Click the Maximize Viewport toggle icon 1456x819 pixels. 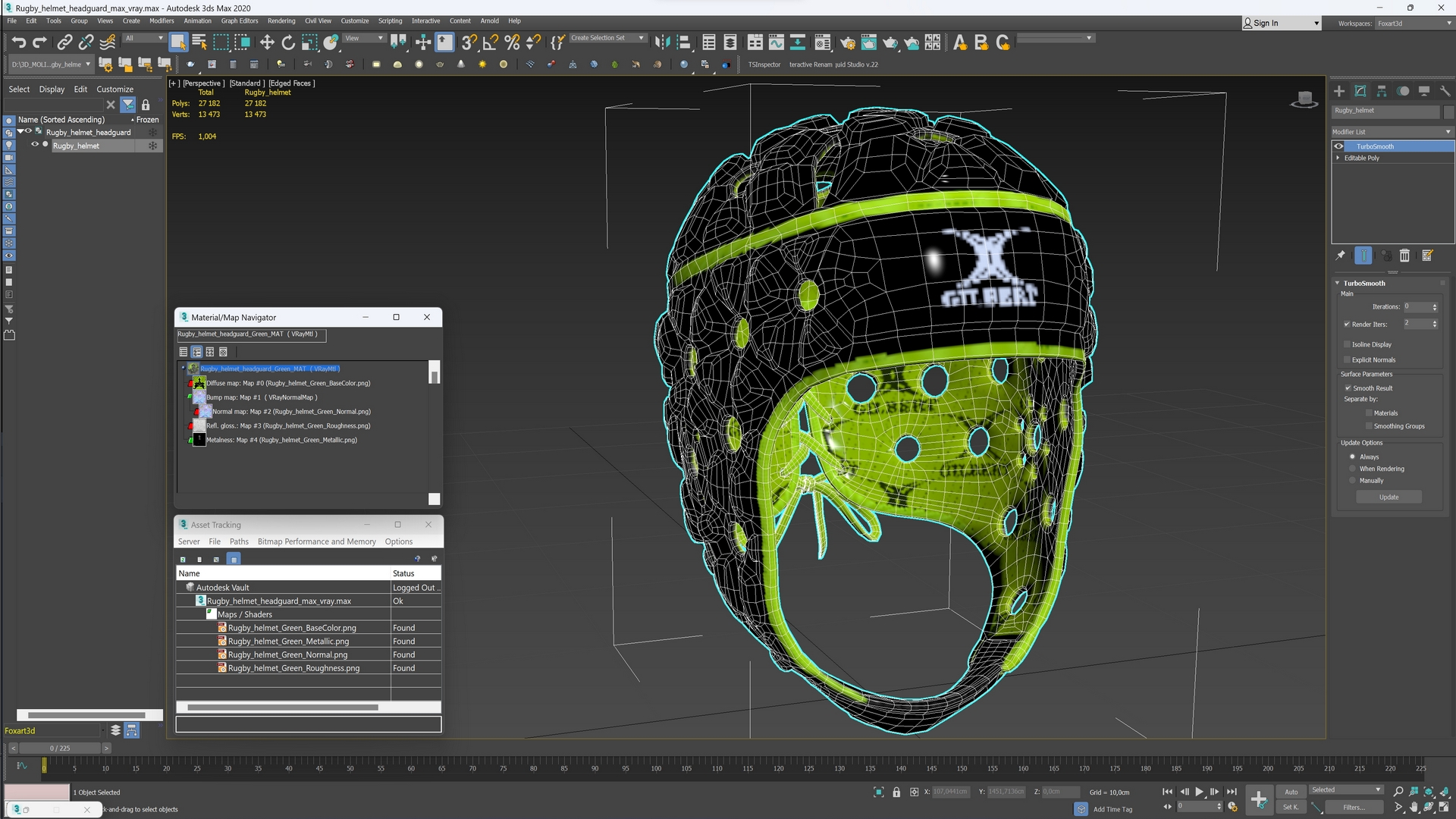pos(1444,807)
